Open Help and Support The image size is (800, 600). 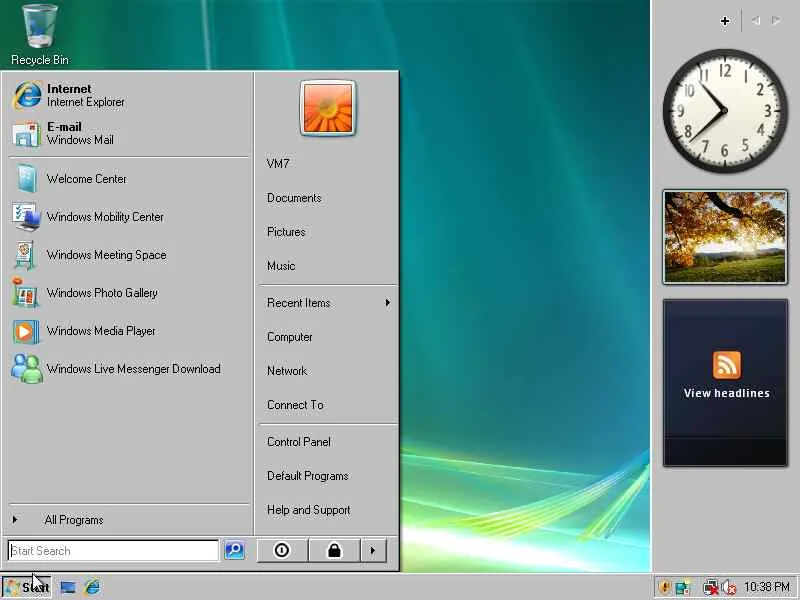coord(328,510)
